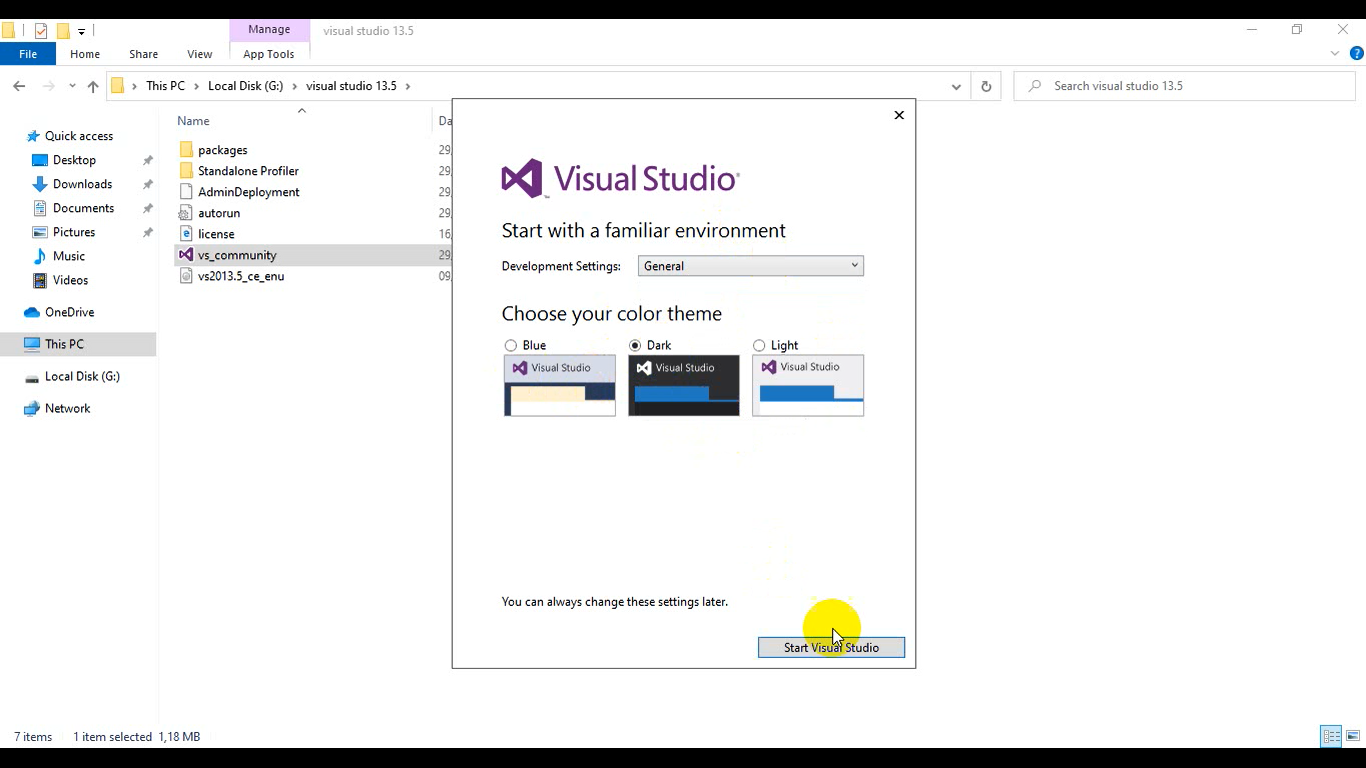Open Desktop in the navigation pane
1366x768 pixels.
coord(74,160)
